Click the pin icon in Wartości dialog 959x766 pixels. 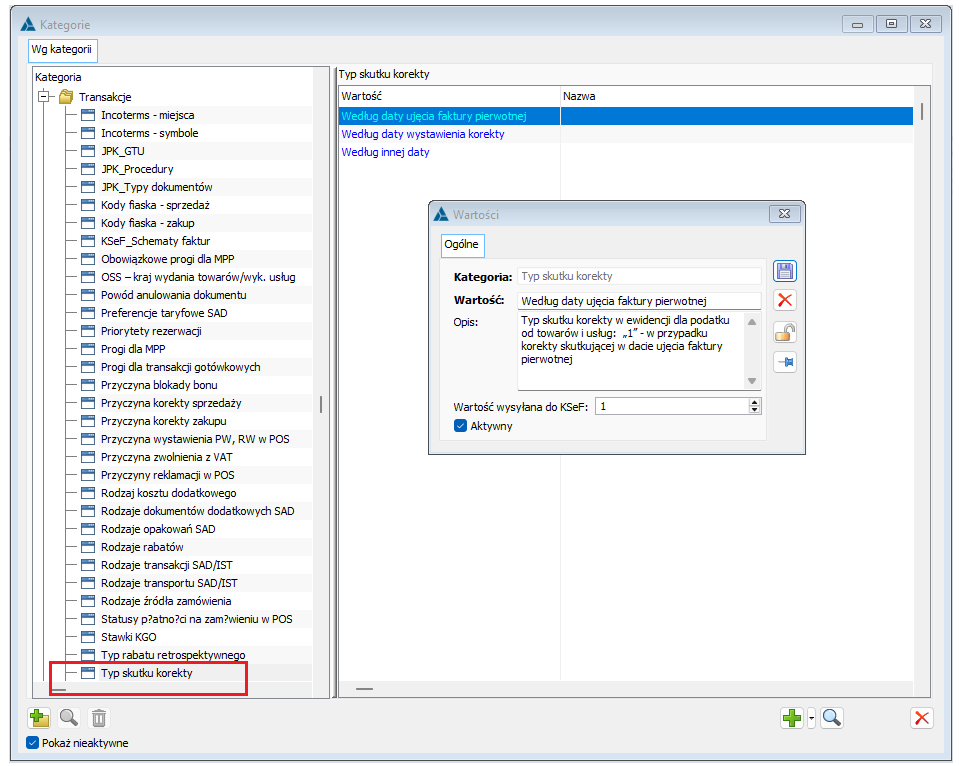[x=784, y=362]
